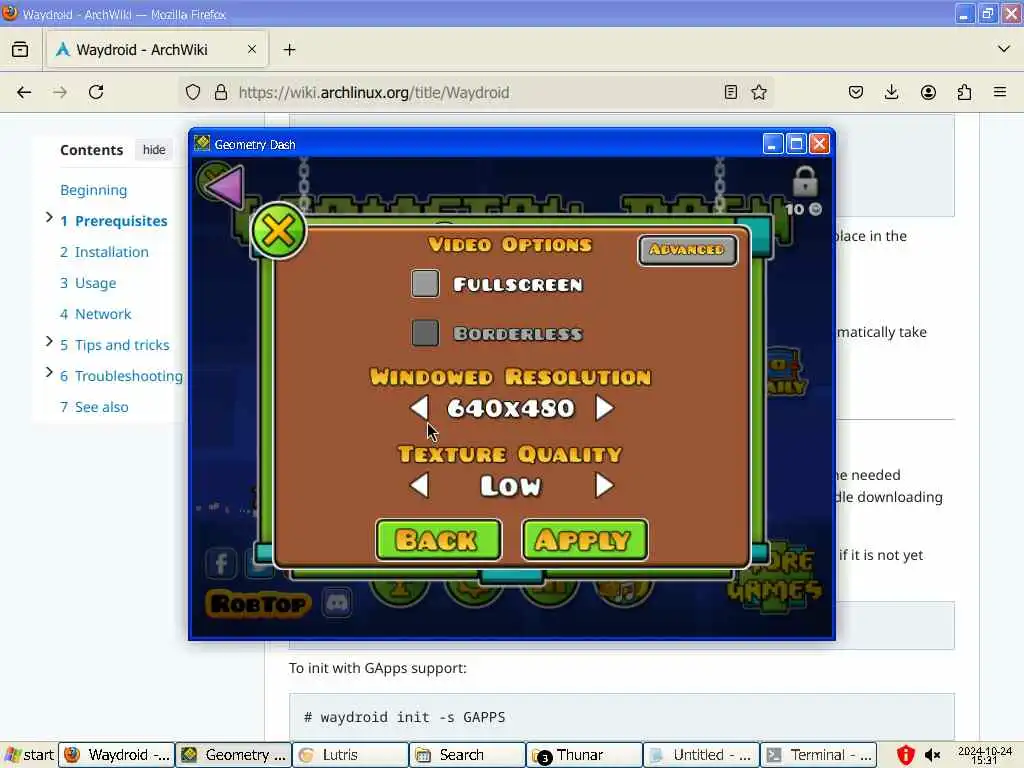Open Firefox extensions menu
Screen dimensions: 1024x768
point(964,92)
